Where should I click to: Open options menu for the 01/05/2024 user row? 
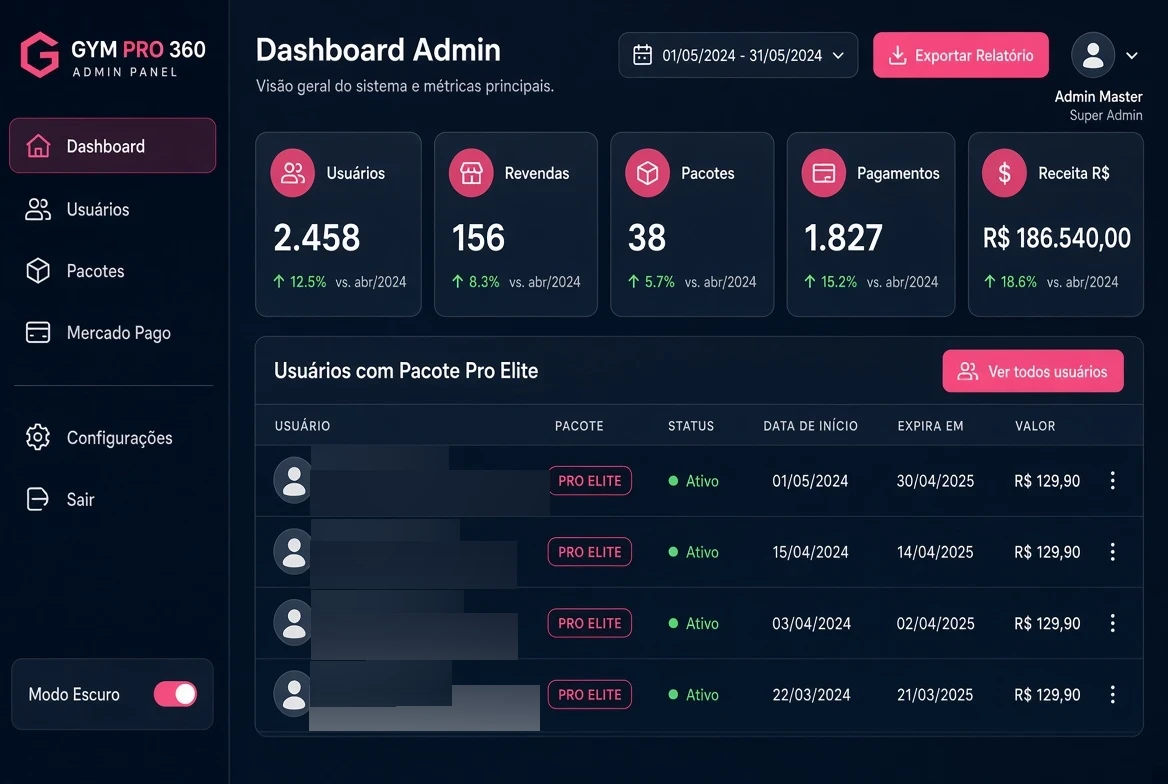pyautogui.click(x=1112, y=481)
